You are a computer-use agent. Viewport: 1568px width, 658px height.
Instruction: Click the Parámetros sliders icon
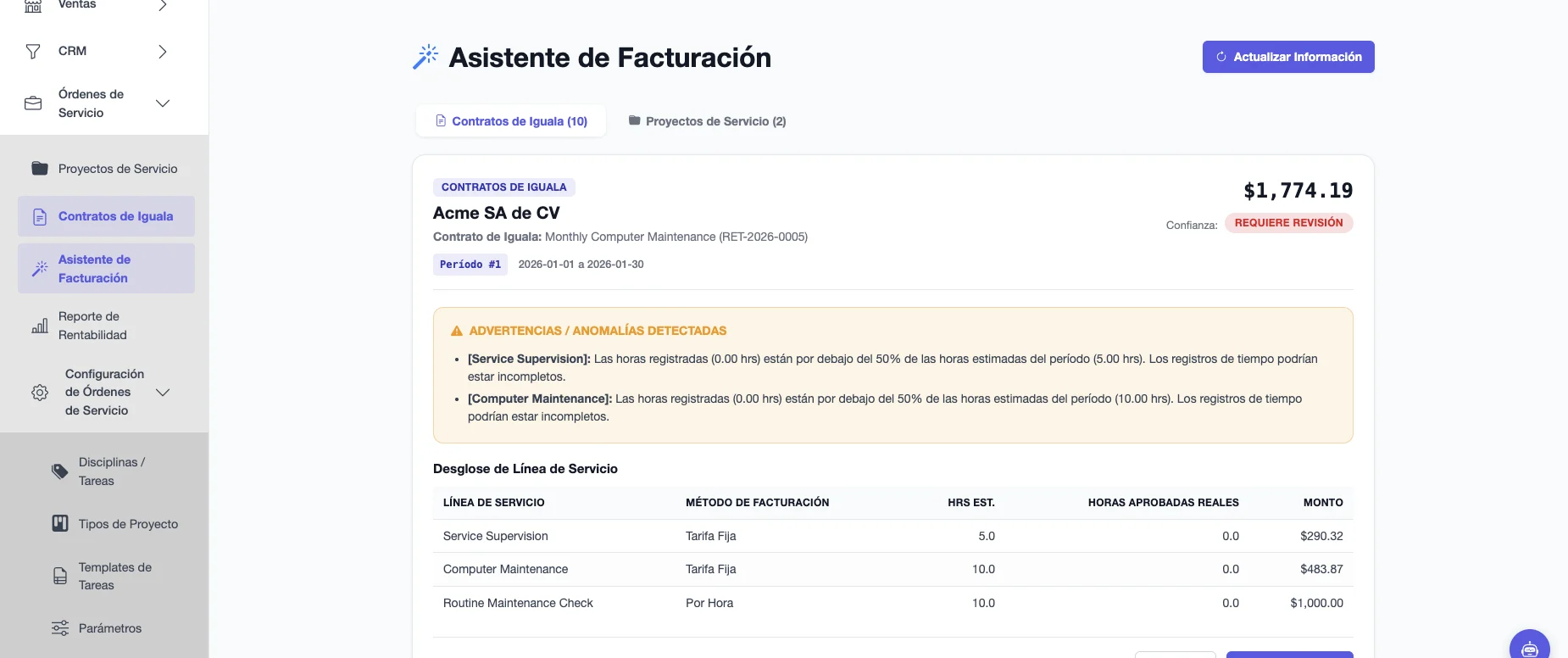60,628
